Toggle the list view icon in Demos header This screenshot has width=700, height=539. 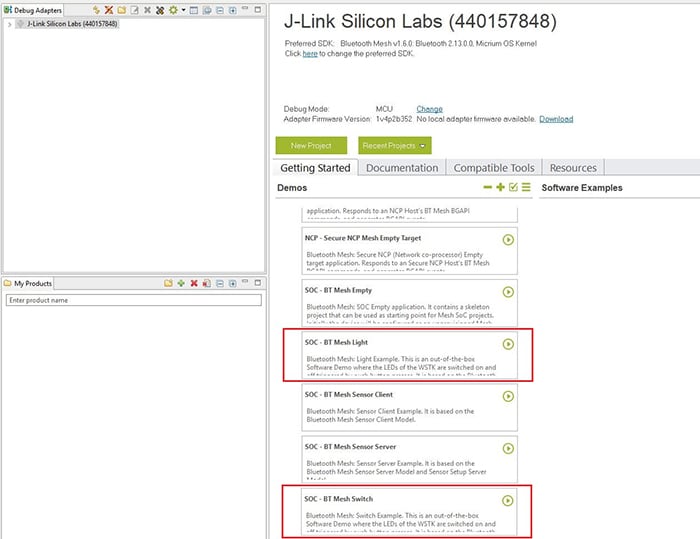[x=526, y=188]
